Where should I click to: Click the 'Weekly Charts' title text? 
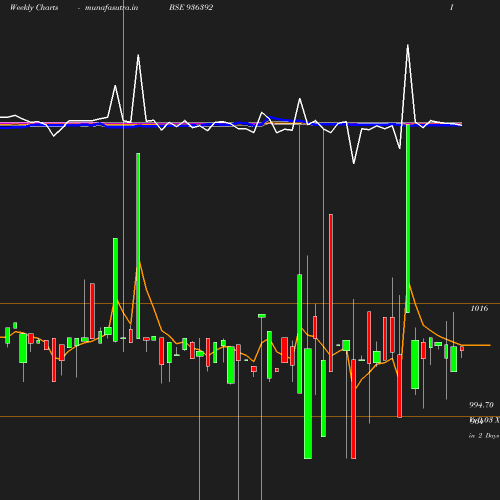34,8
